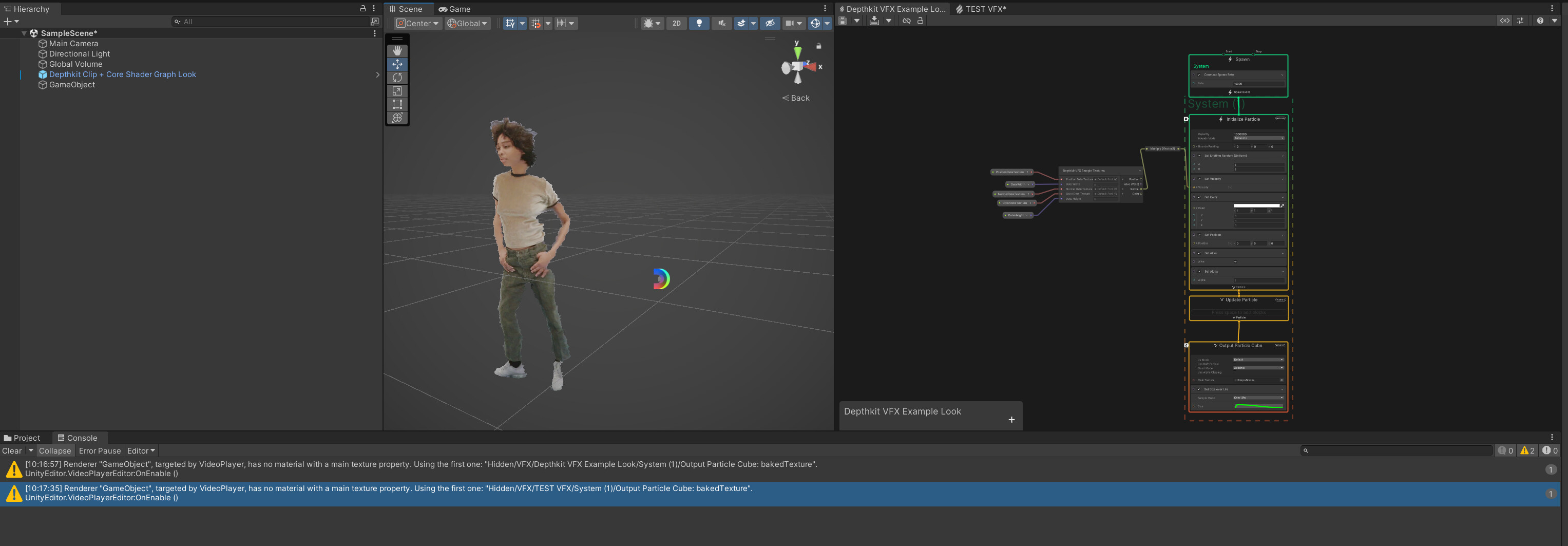The image size is (1568, 546).
Task: Open the Global handle rotation dropdown
Action: 467,23
